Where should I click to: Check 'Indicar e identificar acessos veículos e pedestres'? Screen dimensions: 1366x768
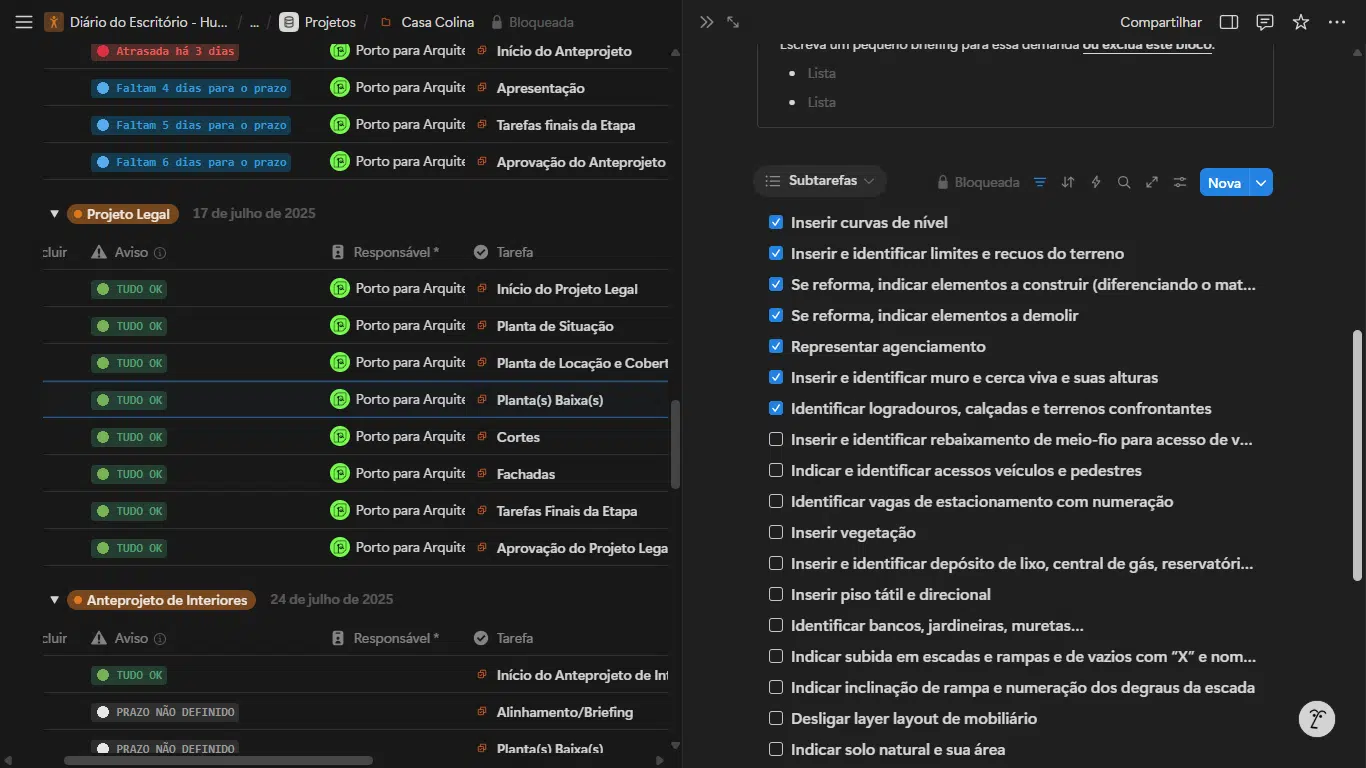(776, 470)
